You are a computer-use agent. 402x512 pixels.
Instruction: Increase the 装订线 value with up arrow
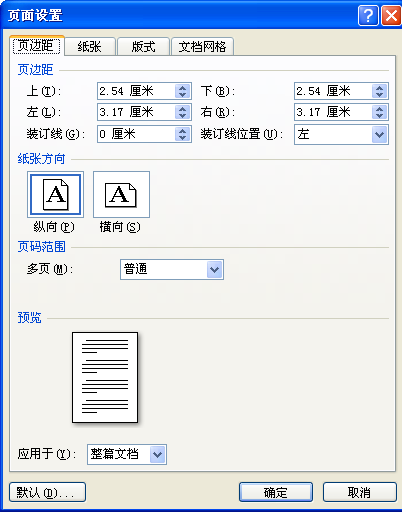182,131
